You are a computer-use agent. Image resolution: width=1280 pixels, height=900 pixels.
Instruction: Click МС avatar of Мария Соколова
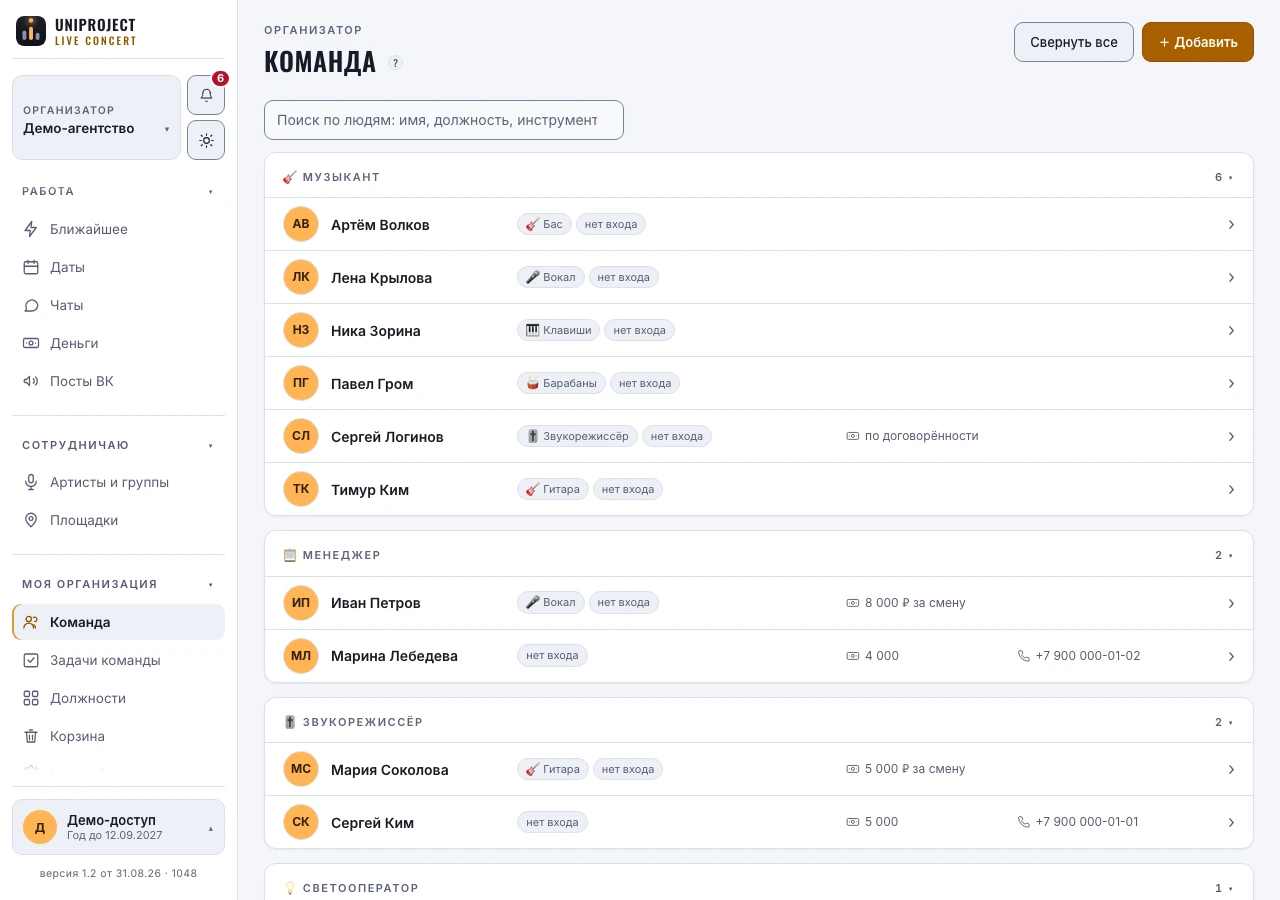tap(301, 769)
